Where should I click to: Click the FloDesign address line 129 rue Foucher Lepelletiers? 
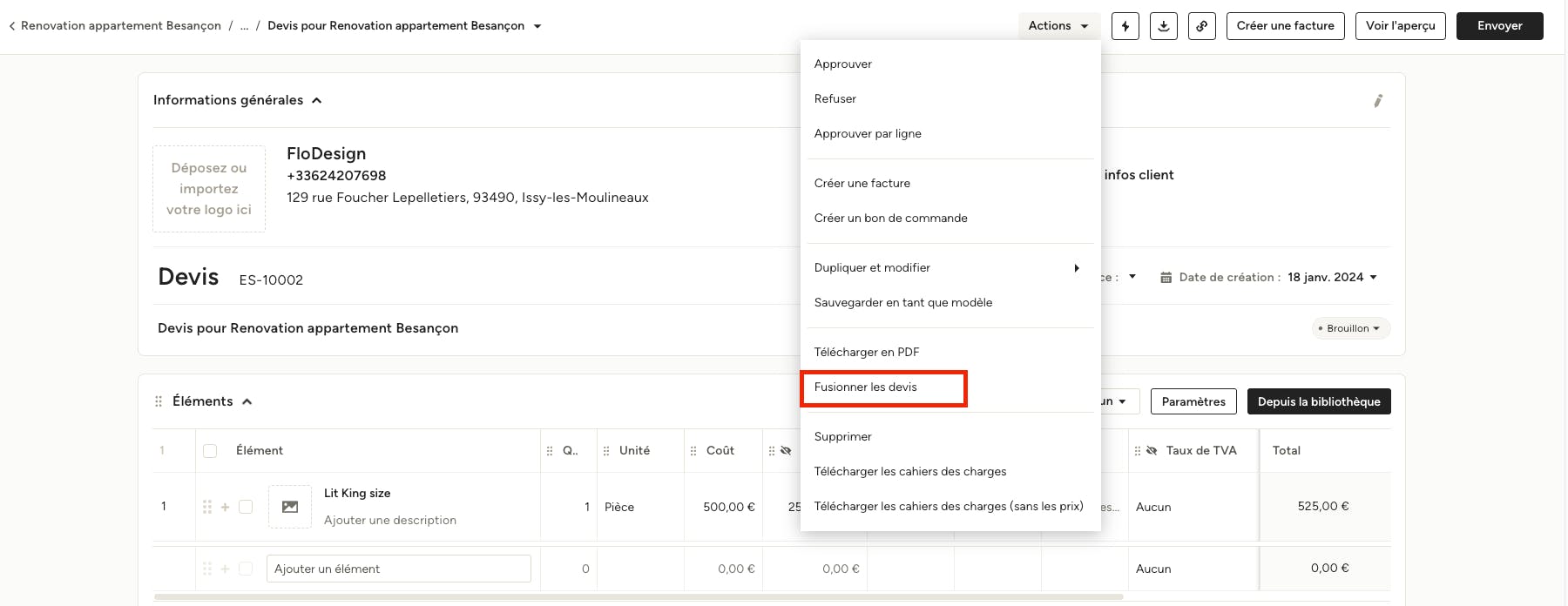(468, 198)
